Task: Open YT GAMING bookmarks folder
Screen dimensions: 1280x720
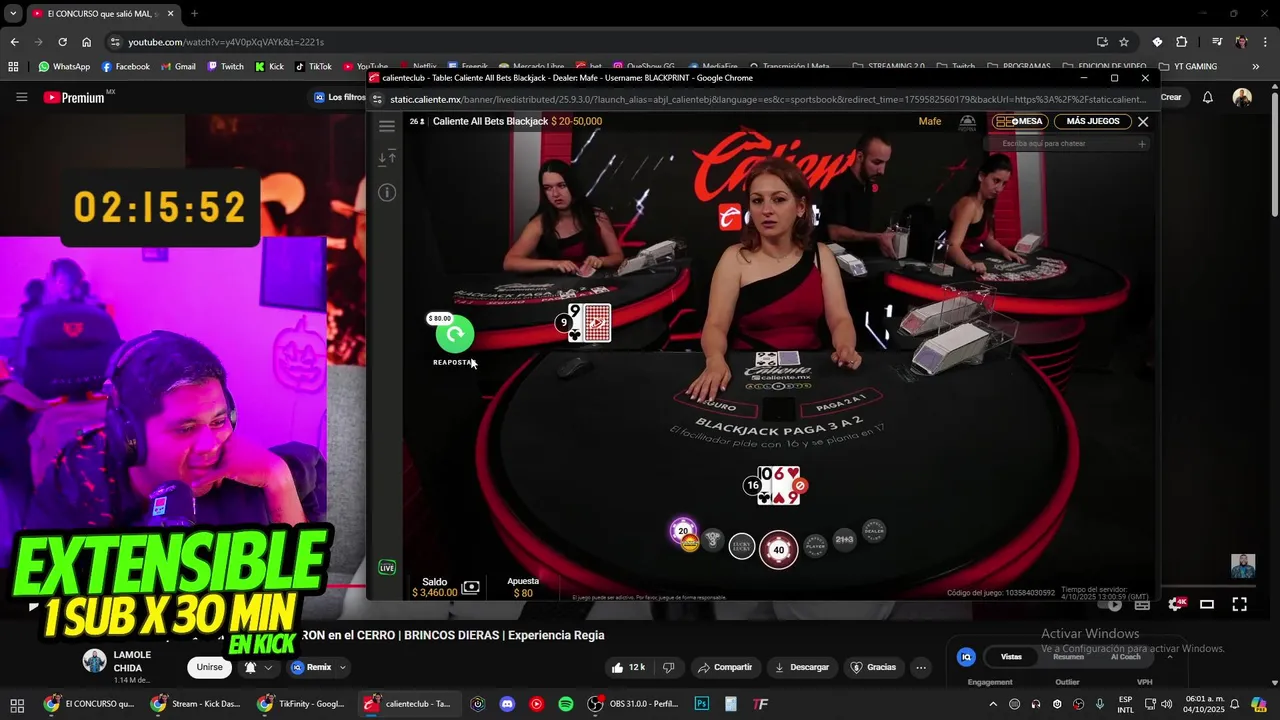Action: click(1188, 66)
